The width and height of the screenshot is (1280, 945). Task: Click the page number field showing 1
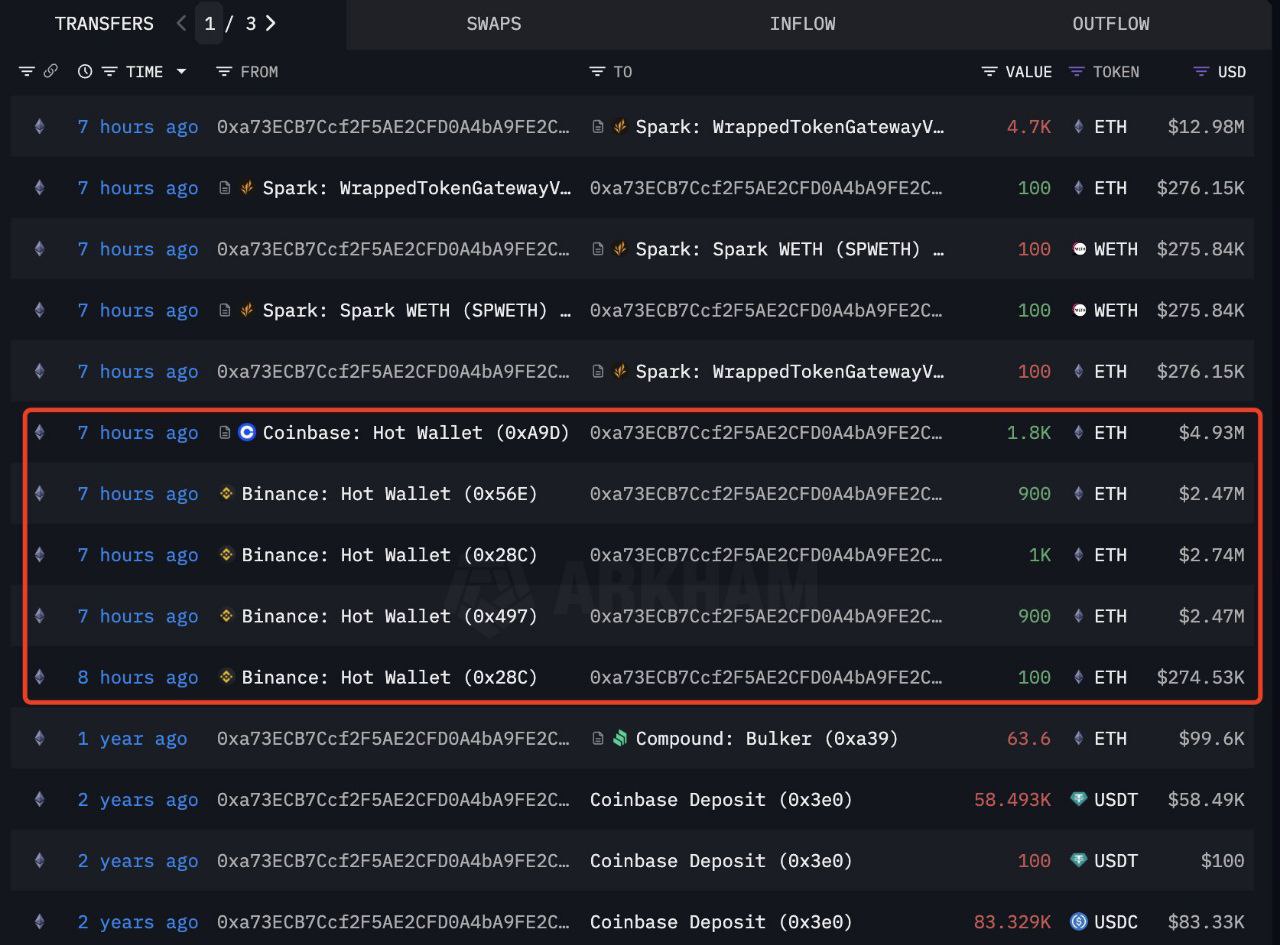[209, 24]
